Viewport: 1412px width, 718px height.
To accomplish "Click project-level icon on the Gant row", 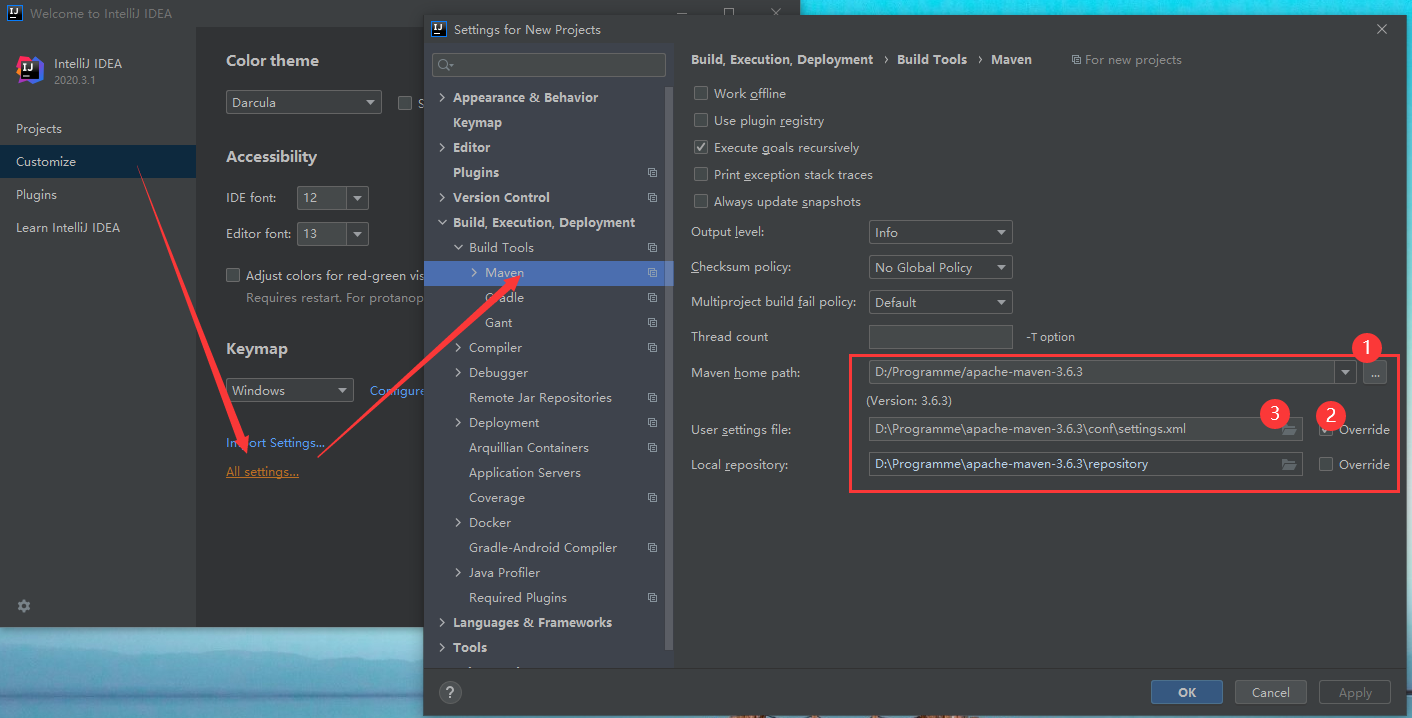I will (652, 323).
